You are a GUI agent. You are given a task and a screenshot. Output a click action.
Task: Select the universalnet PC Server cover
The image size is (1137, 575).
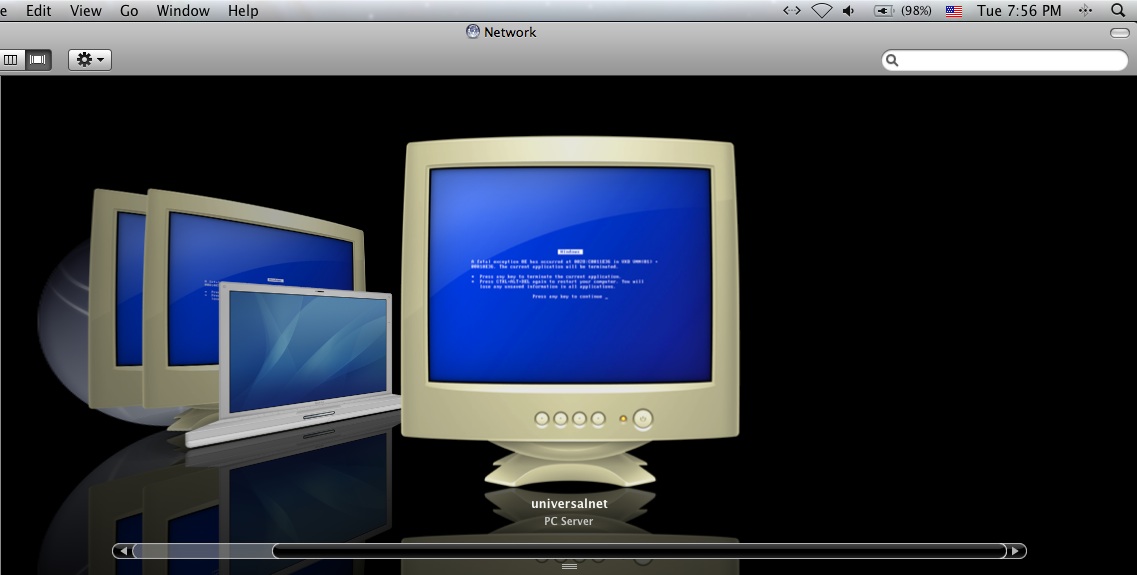point(570,312)
